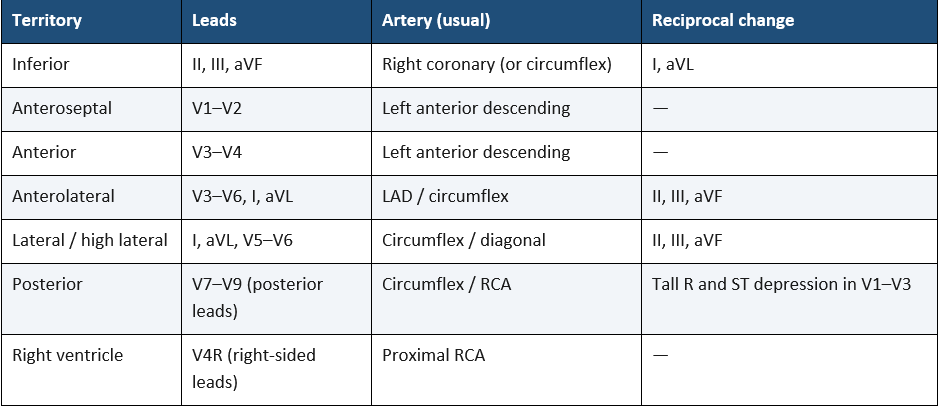The image size is (939, 407).
Task: Select the Anteroseptal row label
Action: (x=91, y=109)
